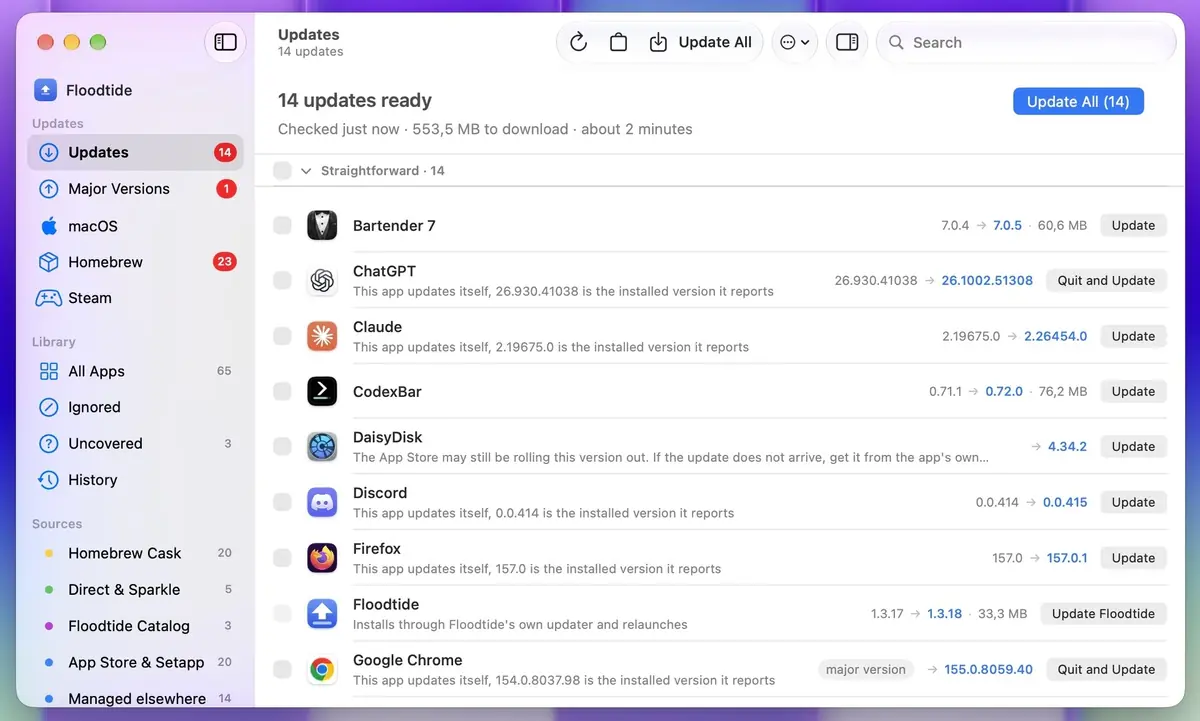Collapse the Straightforward group chevron
Screen dimensions: 1200x721
coord(306,171)
